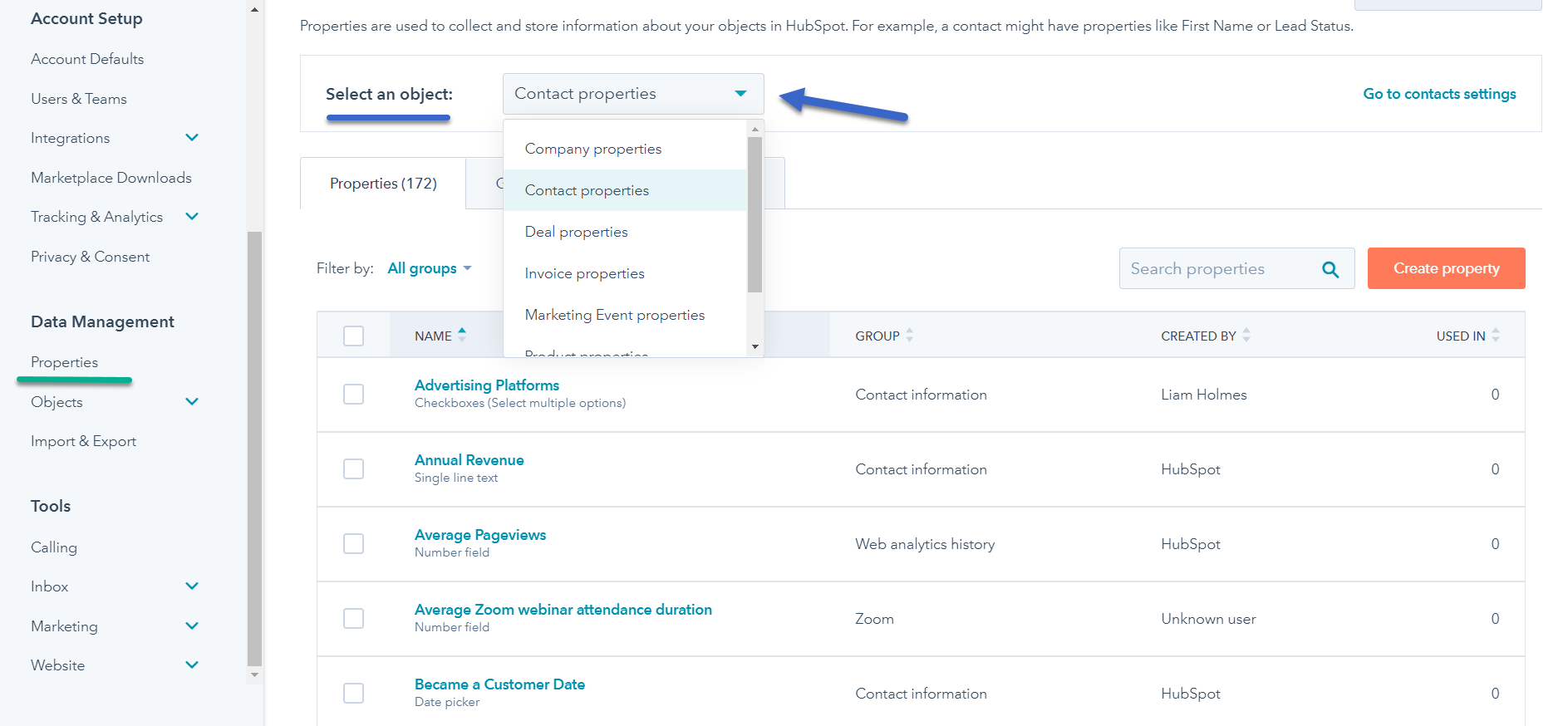1568x726 pixels.
Task: Open the Contact properties object dropdown
Action: coord(632,94)
